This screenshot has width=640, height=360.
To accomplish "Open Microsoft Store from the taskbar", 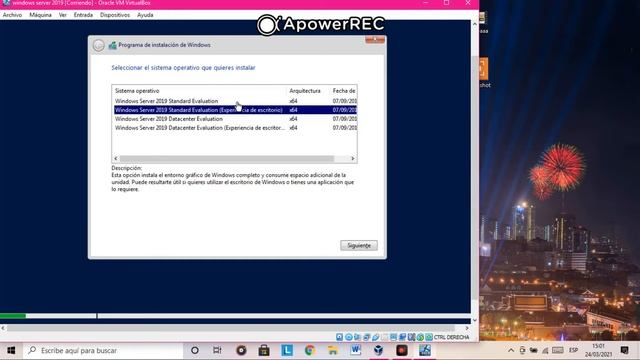I will point(264,350).
